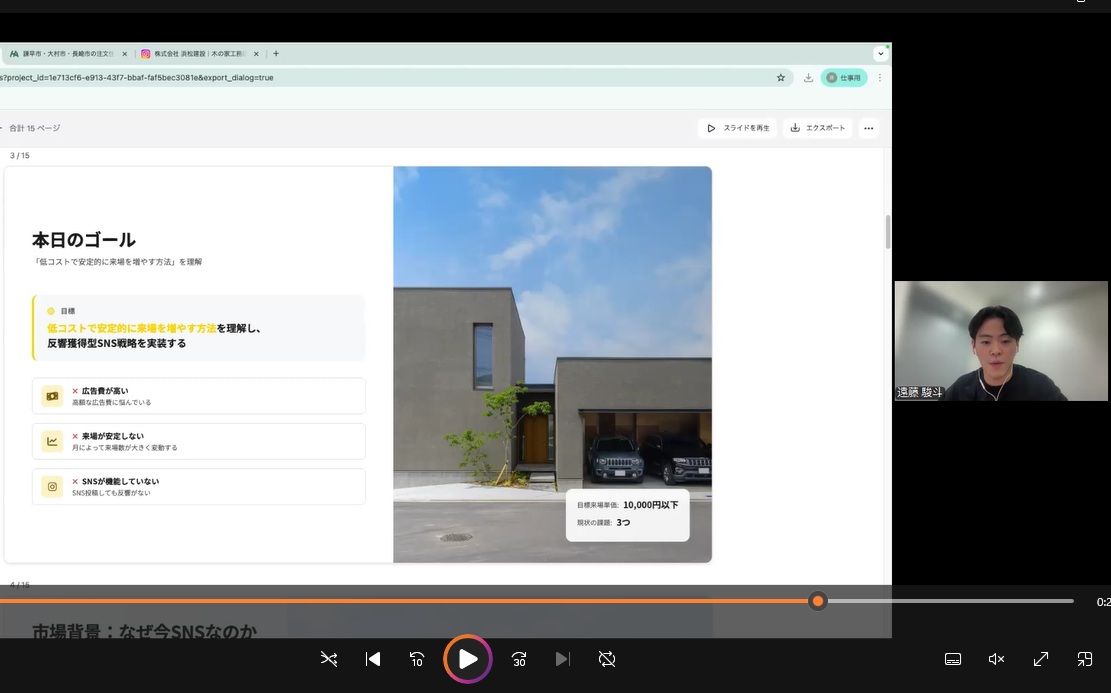Select the 諫早市・大村市 browser tab
The height and width of the screenshot is (693, 1111).
click(66, 54)
